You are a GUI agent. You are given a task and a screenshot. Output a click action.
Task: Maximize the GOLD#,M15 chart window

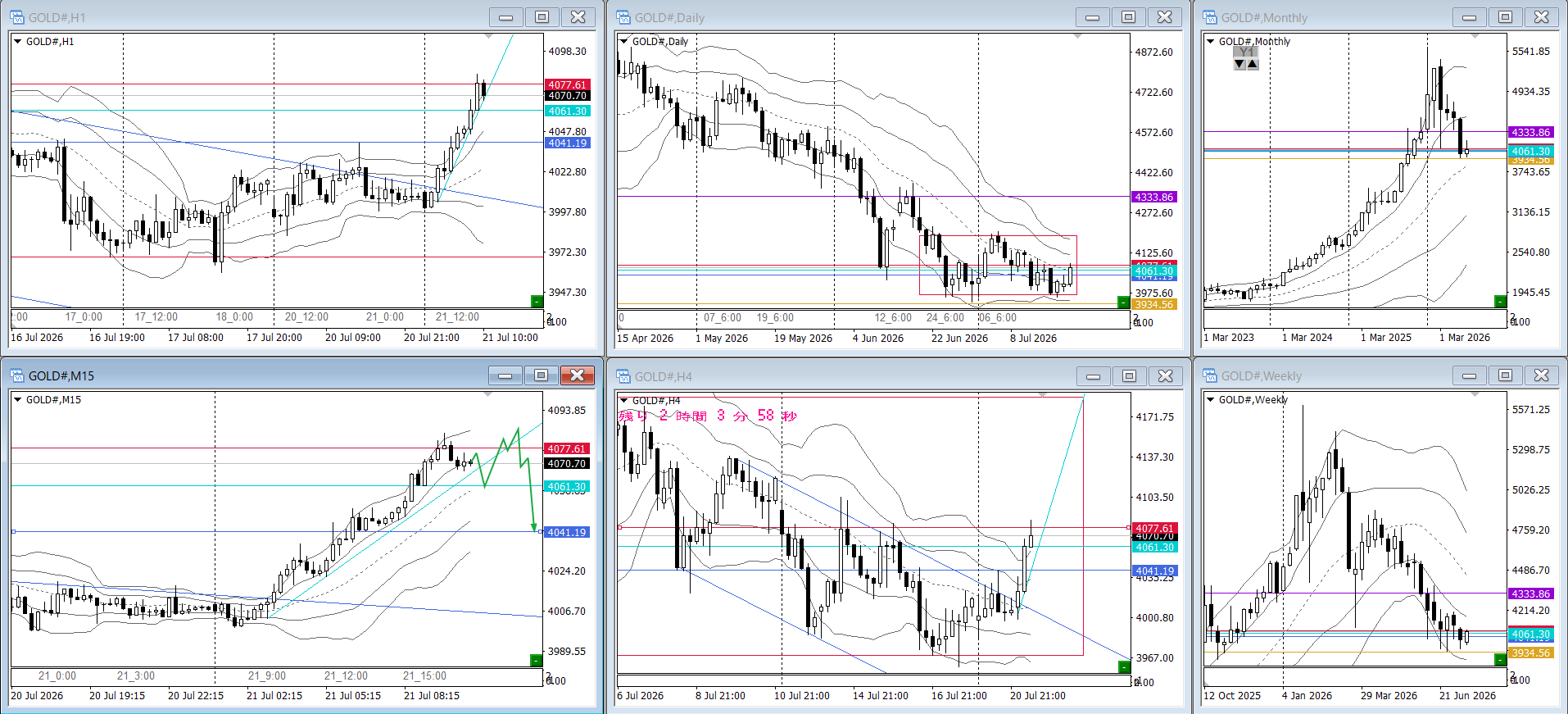pos(541,375)
